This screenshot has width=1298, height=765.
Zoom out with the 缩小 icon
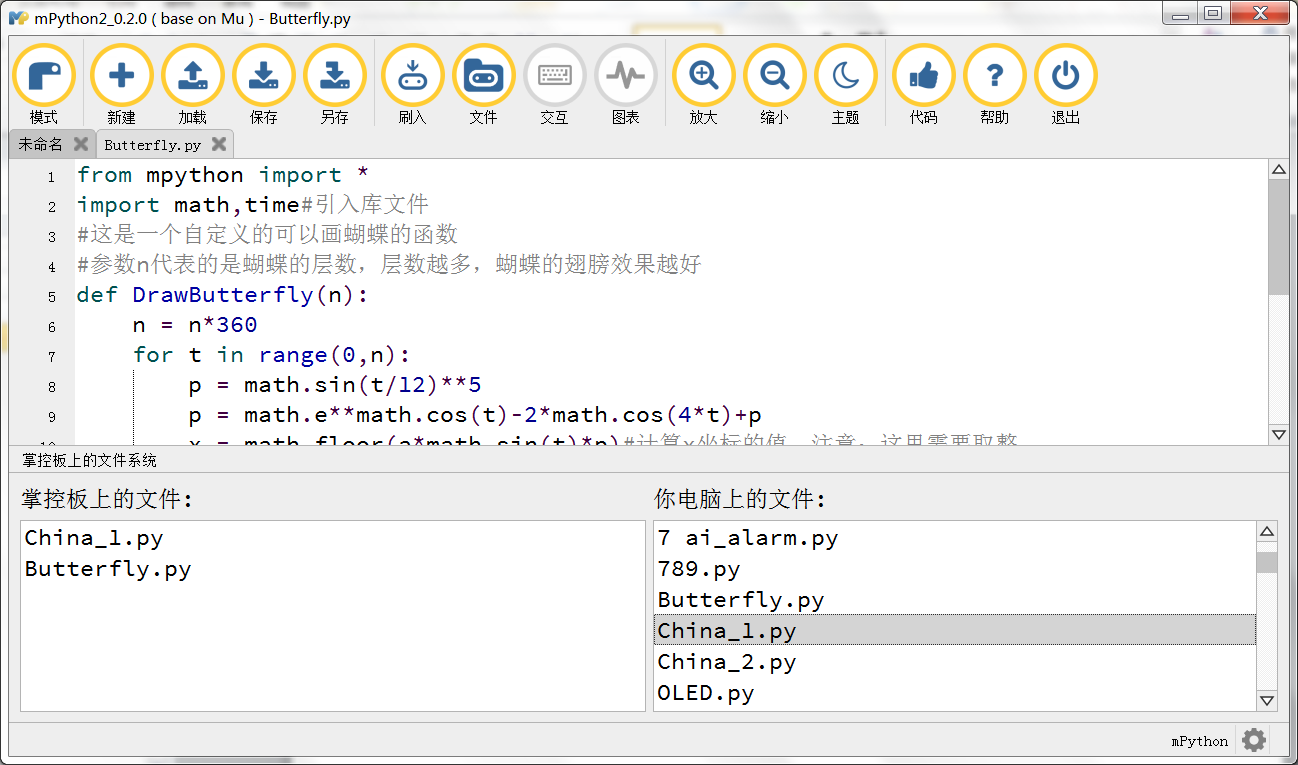774,76
